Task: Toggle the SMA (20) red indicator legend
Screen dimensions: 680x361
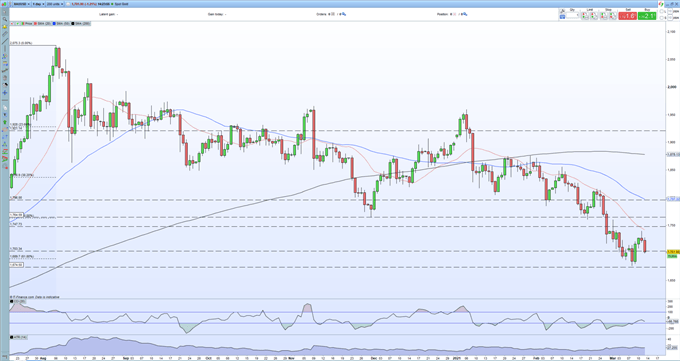Action: point(42,23)
